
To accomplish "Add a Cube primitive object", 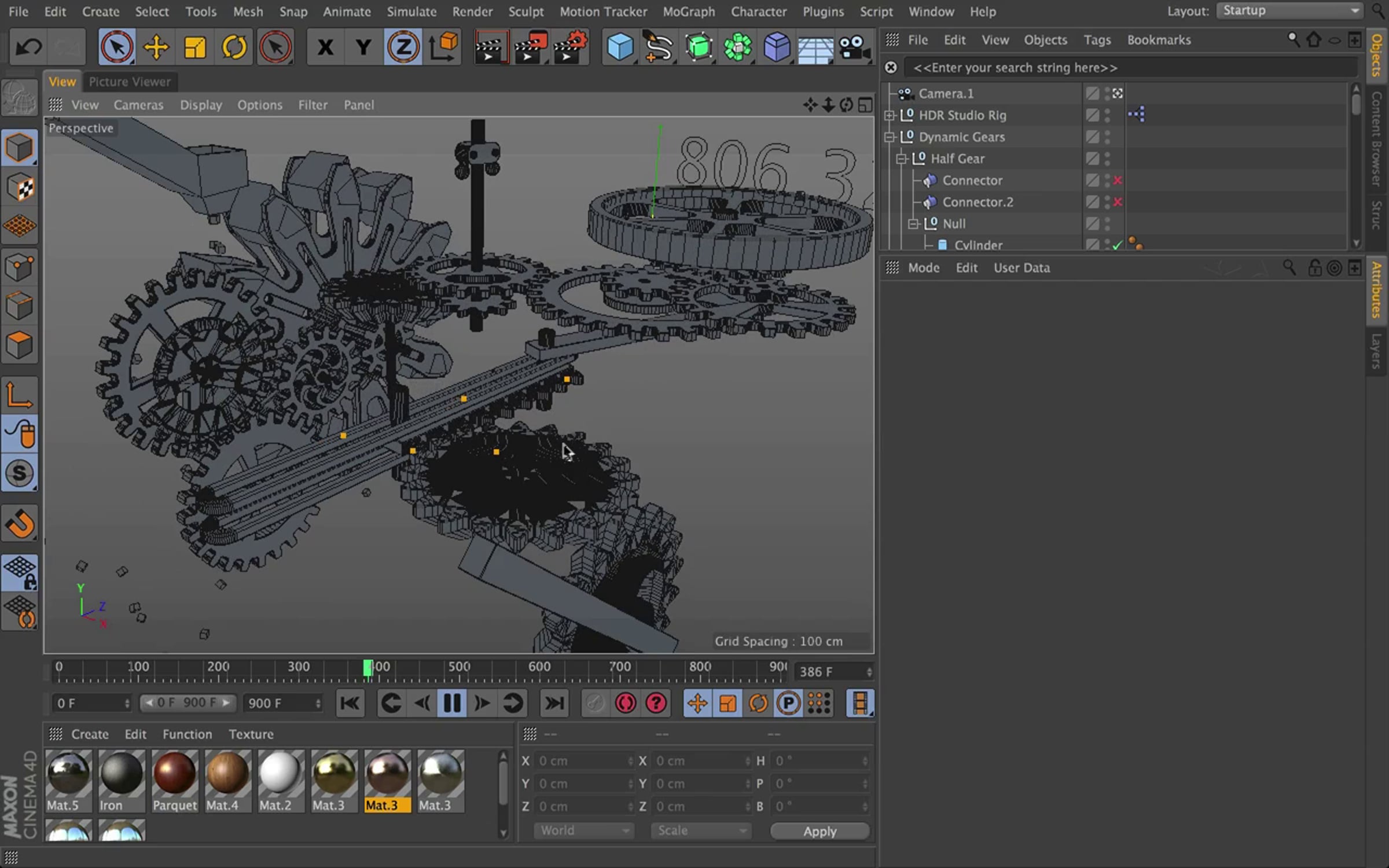I will tap(620, 46).
